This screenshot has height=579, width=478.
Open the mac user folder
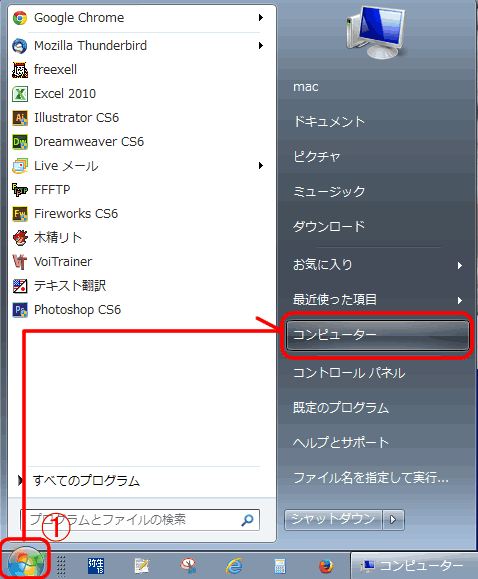305,87
